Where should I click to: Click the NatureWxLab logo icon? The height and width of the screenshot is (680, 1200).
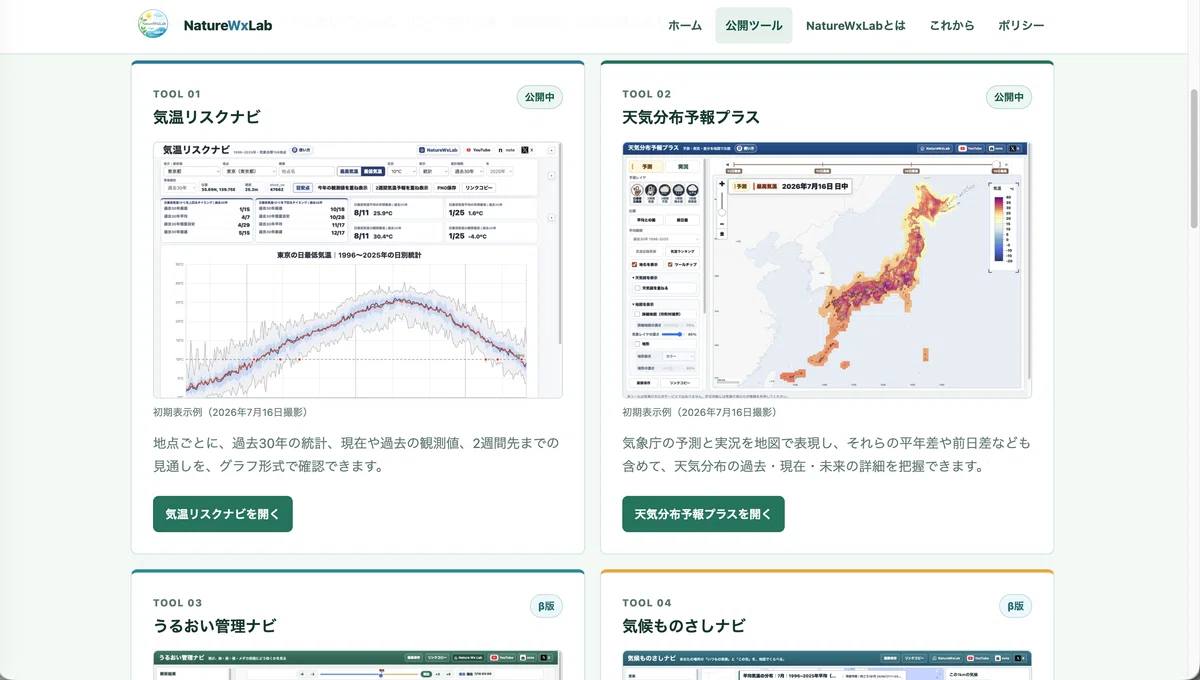[x=153, y=25]
